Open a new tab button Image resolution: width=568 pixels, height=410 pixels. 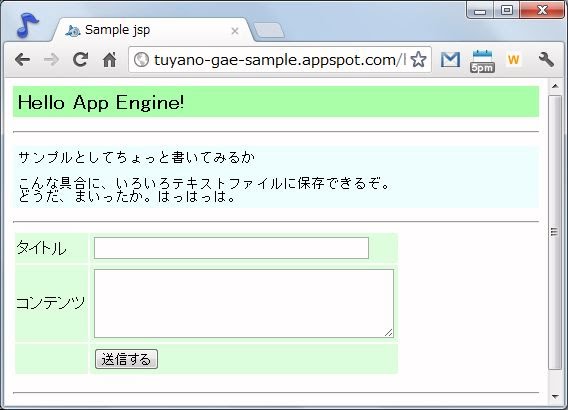point(268,30)
